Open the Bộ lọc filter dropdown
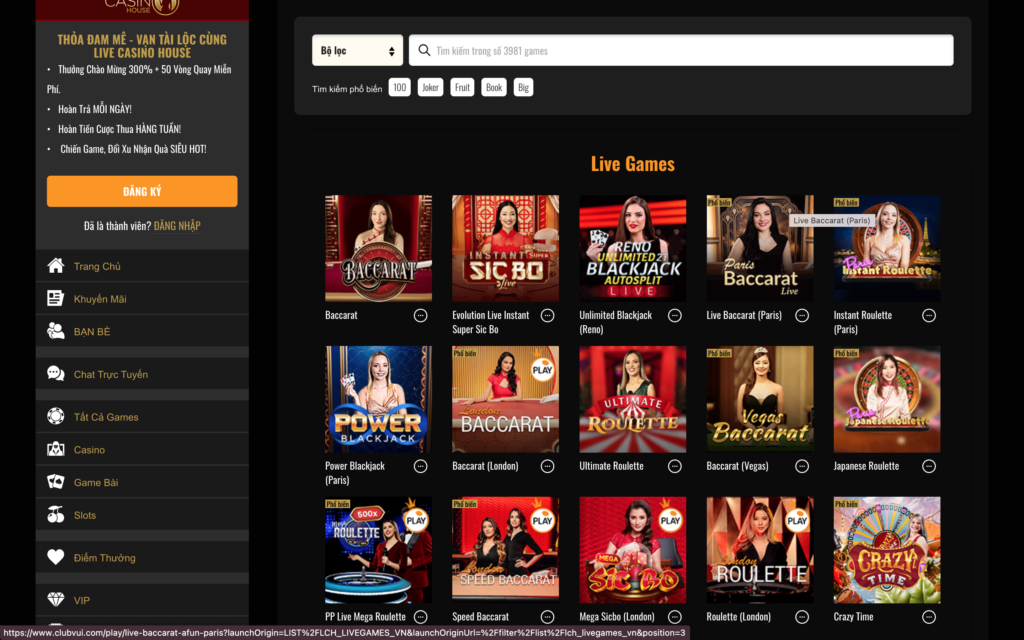This screenshot has width=1024, height=640. [x=357, y=50]
